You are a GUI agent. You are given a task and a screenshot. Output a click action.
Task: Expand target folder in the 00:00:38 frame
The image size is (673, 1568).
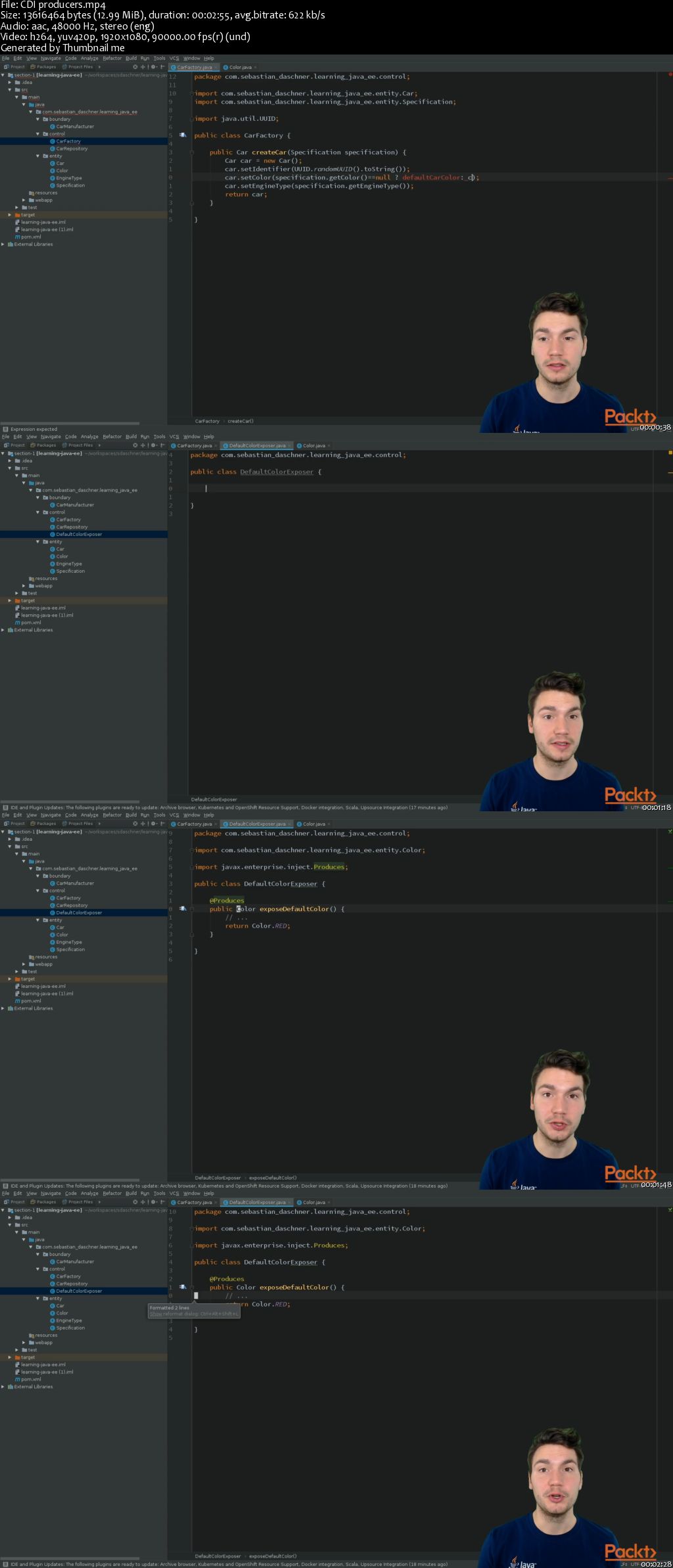pyautogui.click(x=9, y=215)
